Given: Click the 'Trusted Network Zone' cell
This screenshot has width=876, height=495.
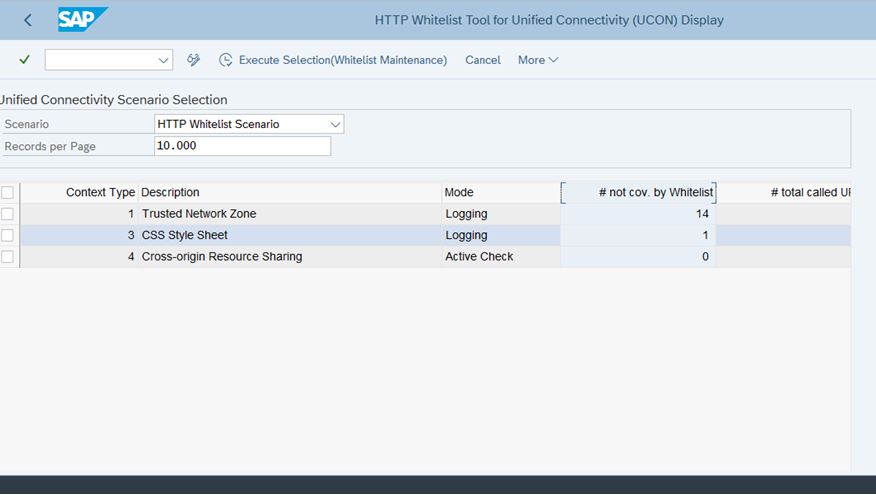Looking at the screenshot, I should 290,214.
